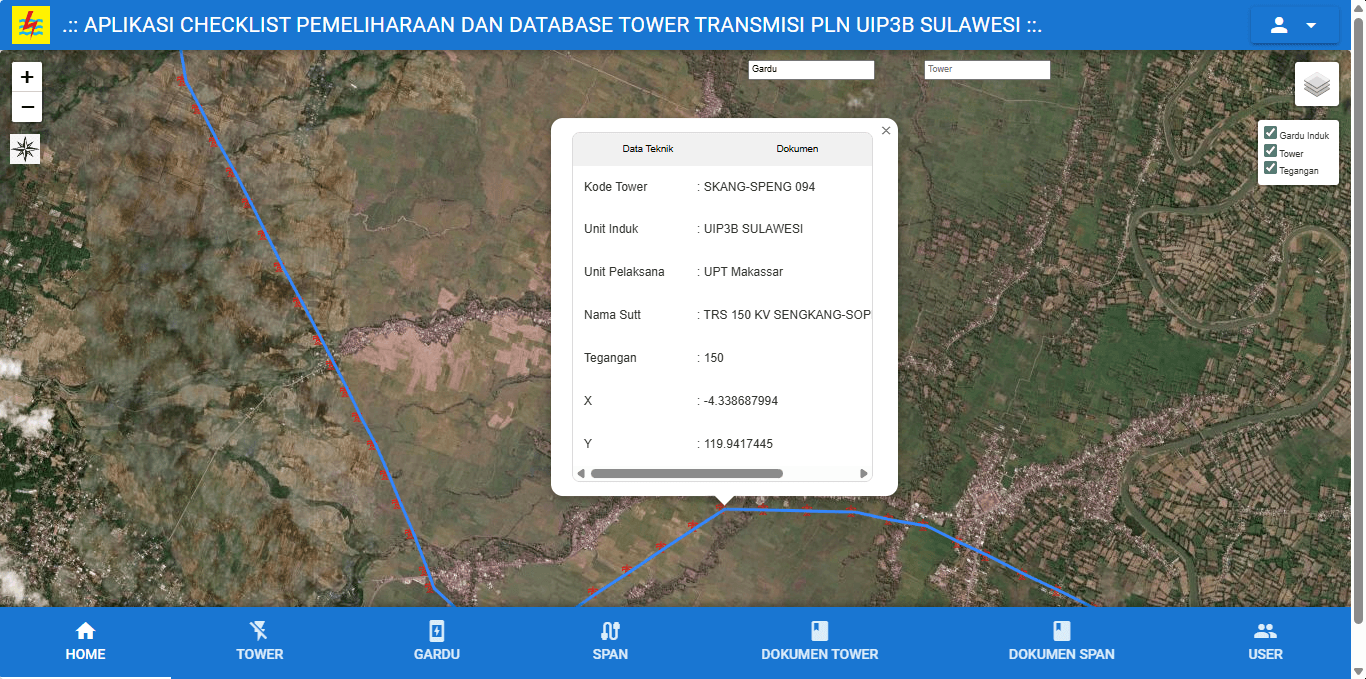Focus the Gardu search field

(811, 69)
